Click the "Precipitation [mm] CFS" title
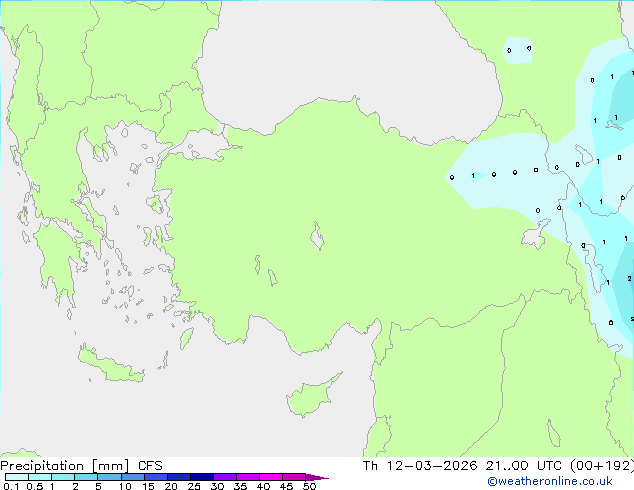 (x=81, y=466)
